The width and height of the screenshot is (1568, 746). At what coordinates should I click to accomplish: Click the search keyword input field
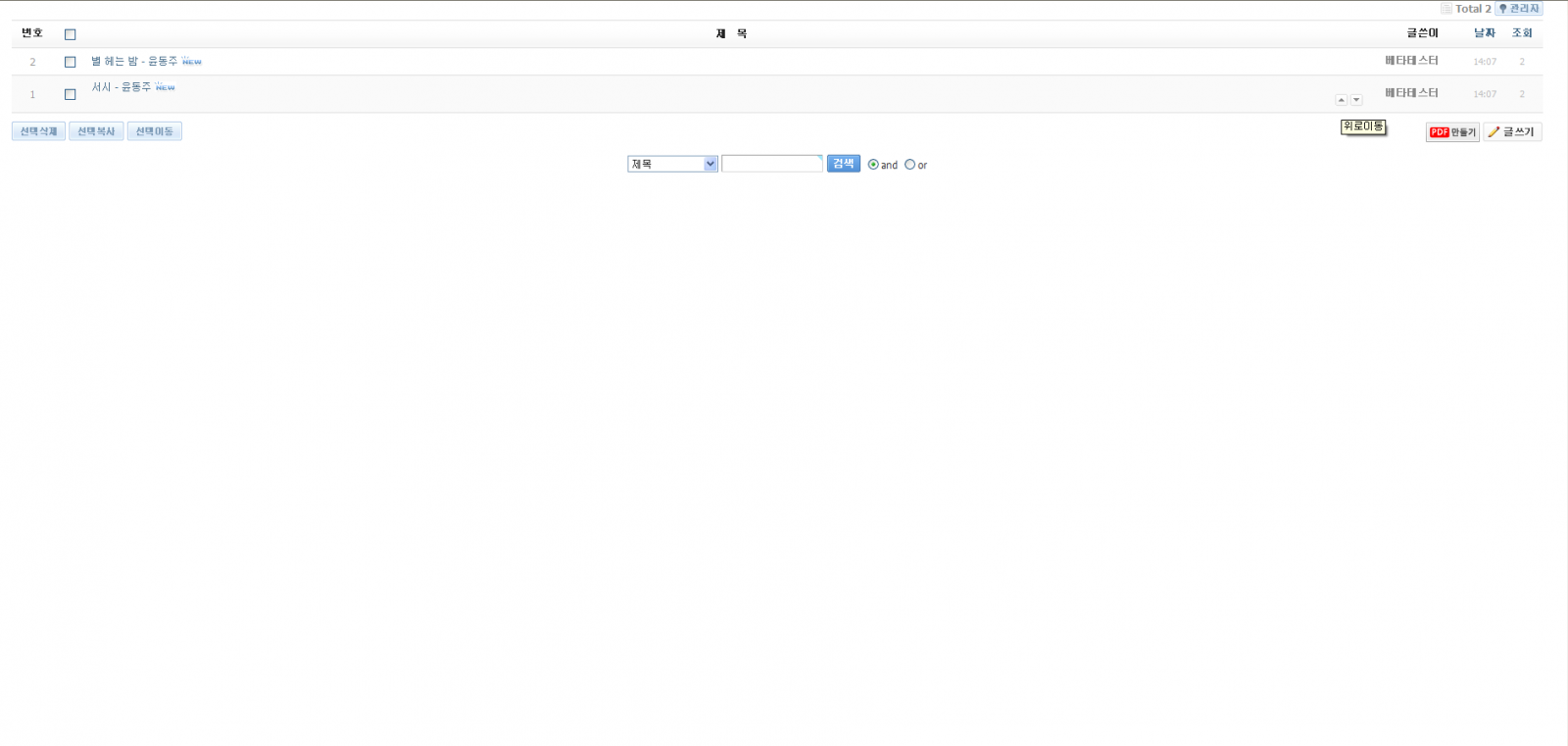(772, 164)
